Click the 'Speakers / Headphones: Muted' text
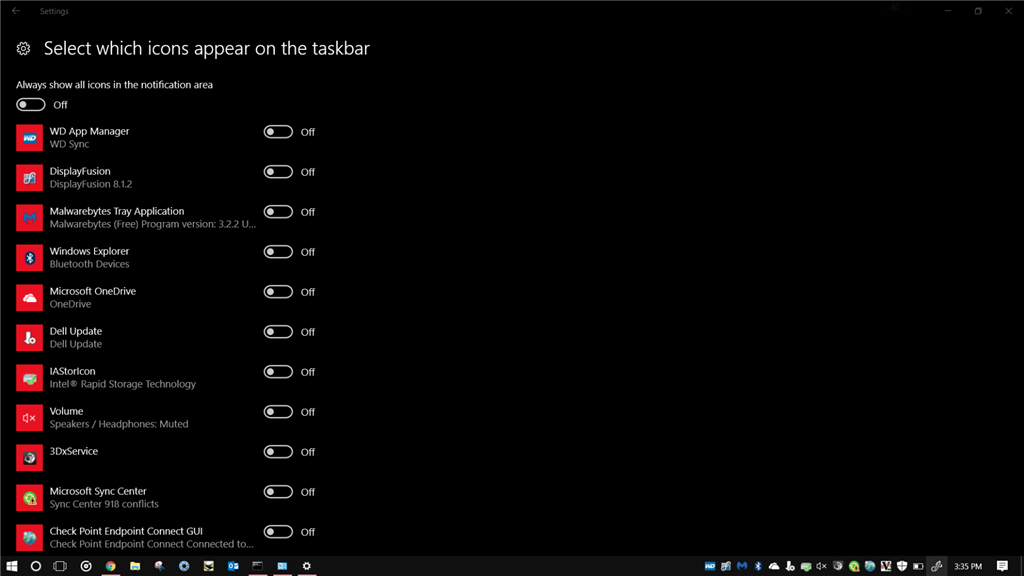1024x576 pixels. tap(119, 424)
